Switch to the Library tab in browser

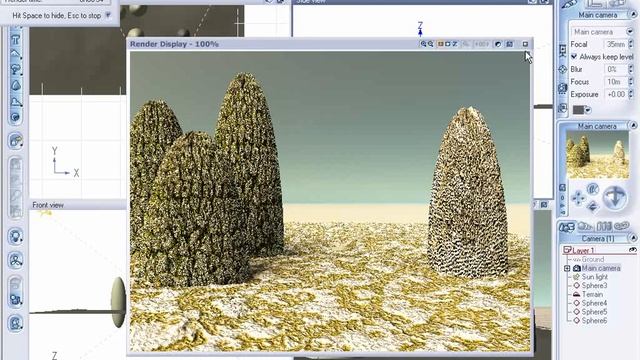click(604, 227)
